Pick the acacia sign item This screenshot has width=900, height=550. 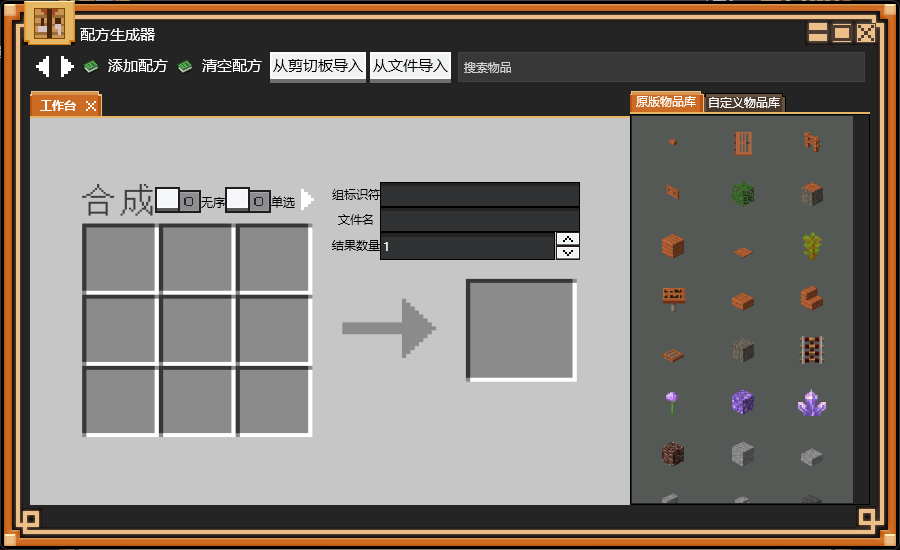[673, 299]
